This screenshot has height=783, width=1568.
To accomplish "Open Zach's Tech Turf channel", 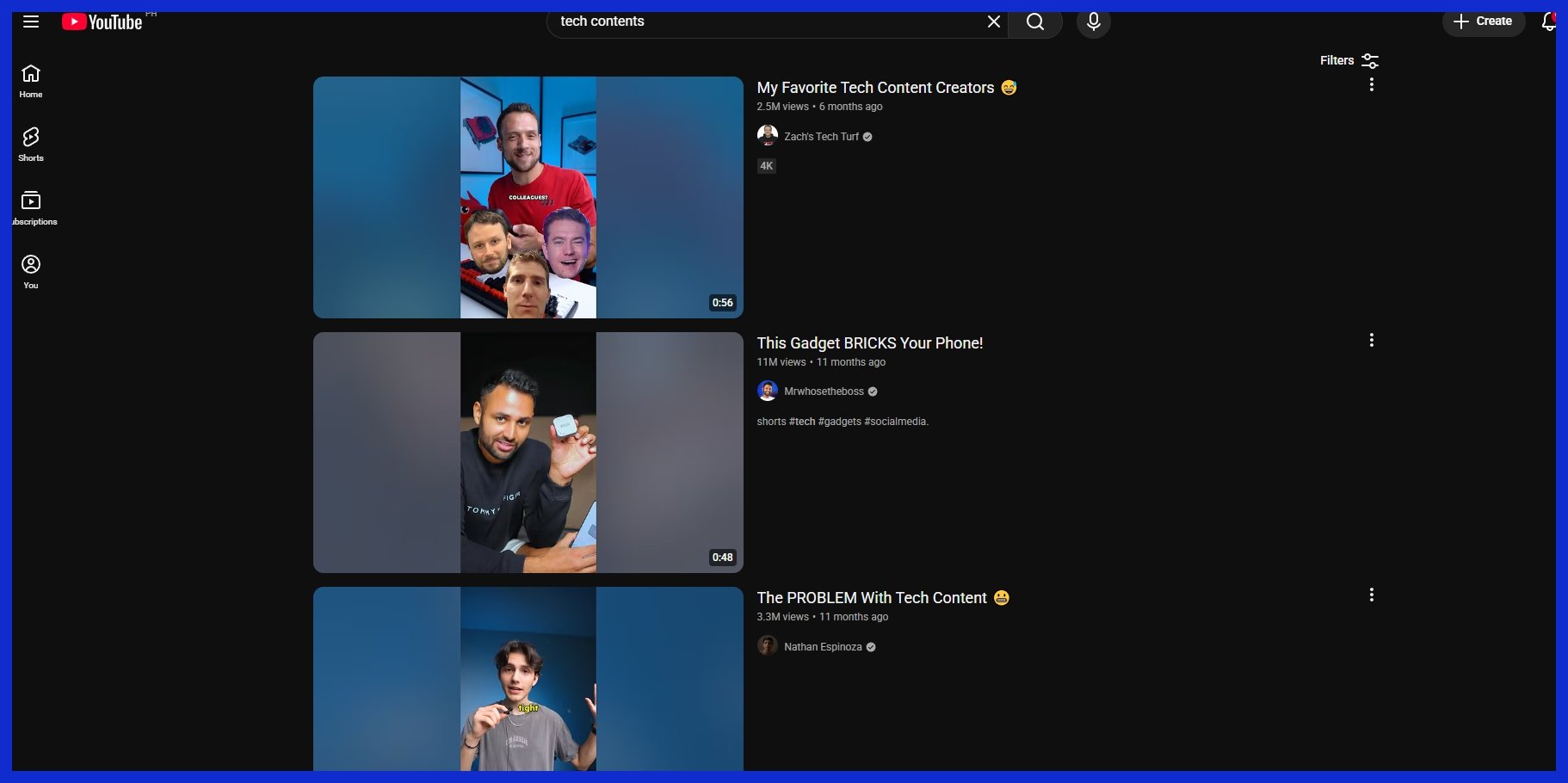I will (821, 137).
